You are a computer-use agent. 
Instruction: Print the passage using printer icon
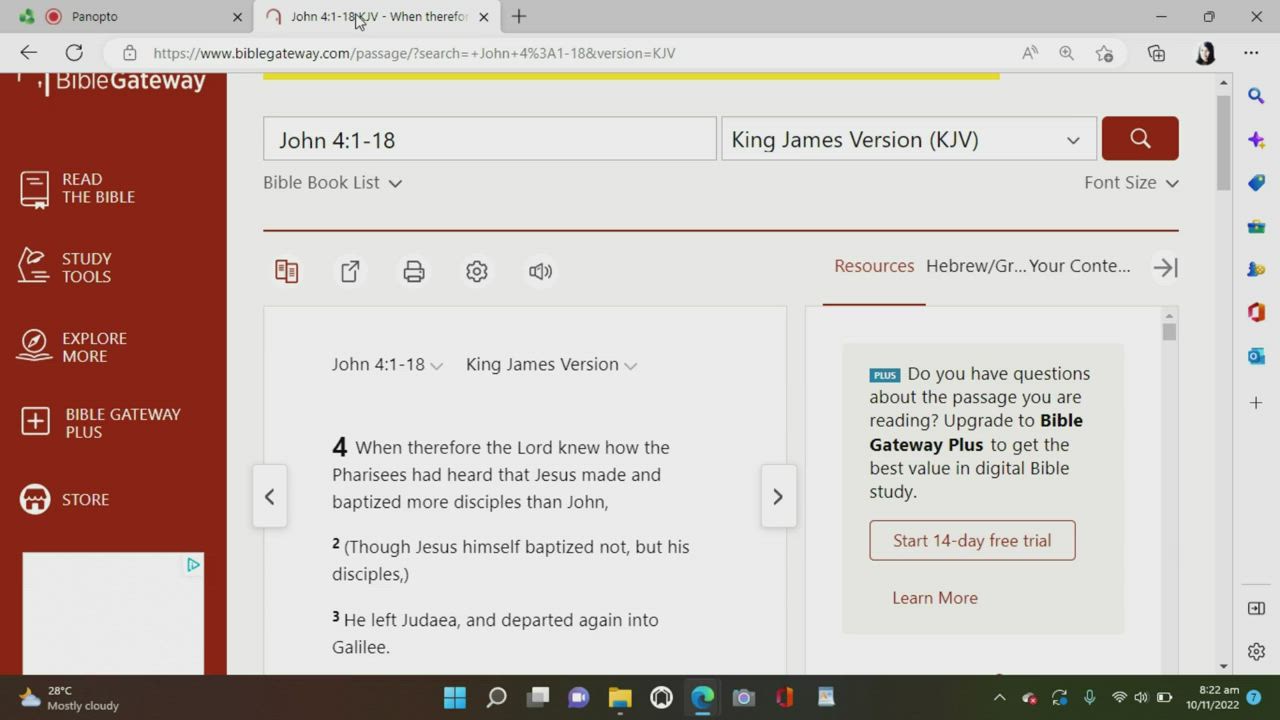pyautogui.click(x=414, y=271)
